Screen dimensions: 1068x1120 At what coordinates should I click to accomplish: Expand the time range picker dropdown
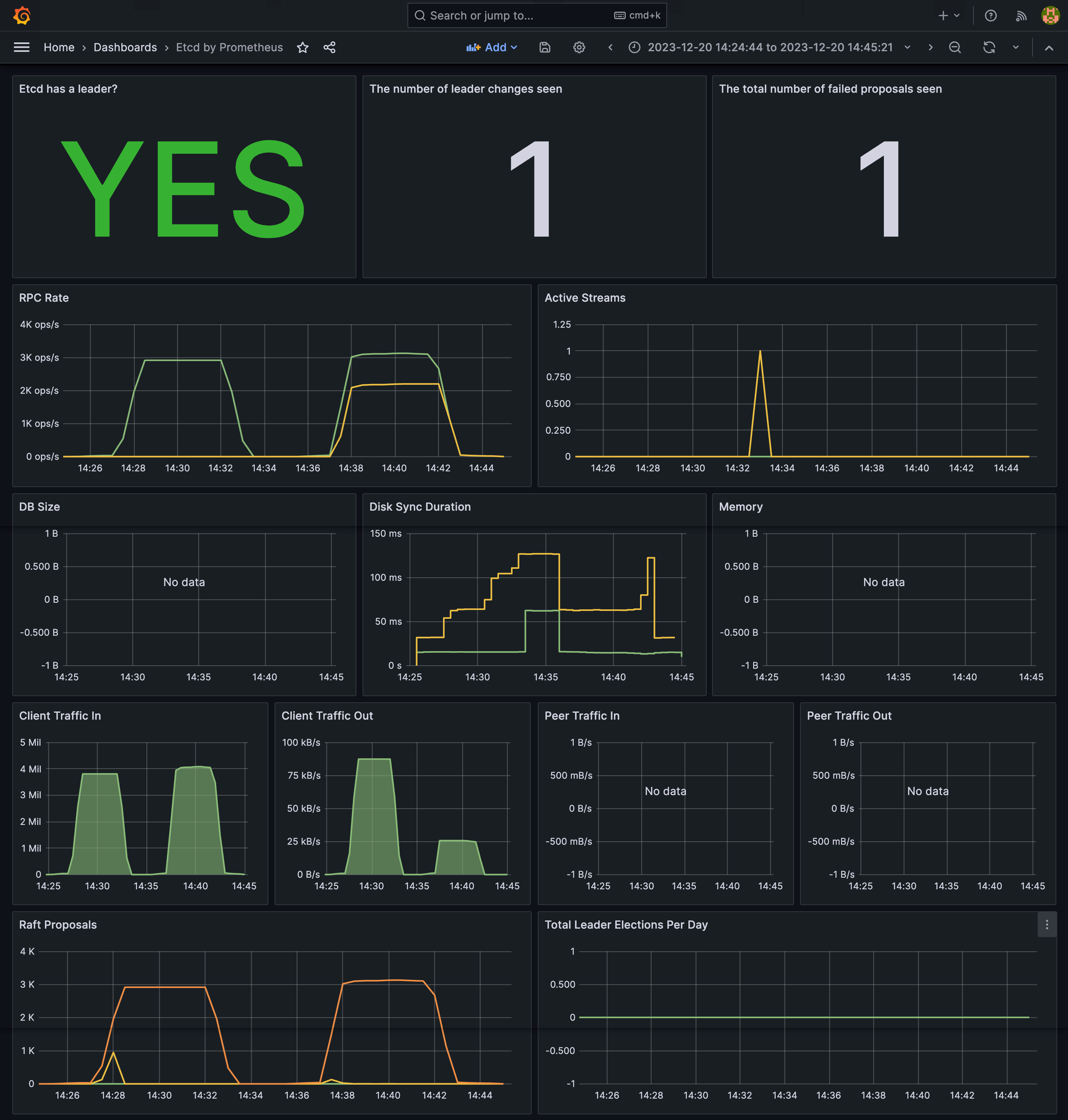tap(907, 47)
